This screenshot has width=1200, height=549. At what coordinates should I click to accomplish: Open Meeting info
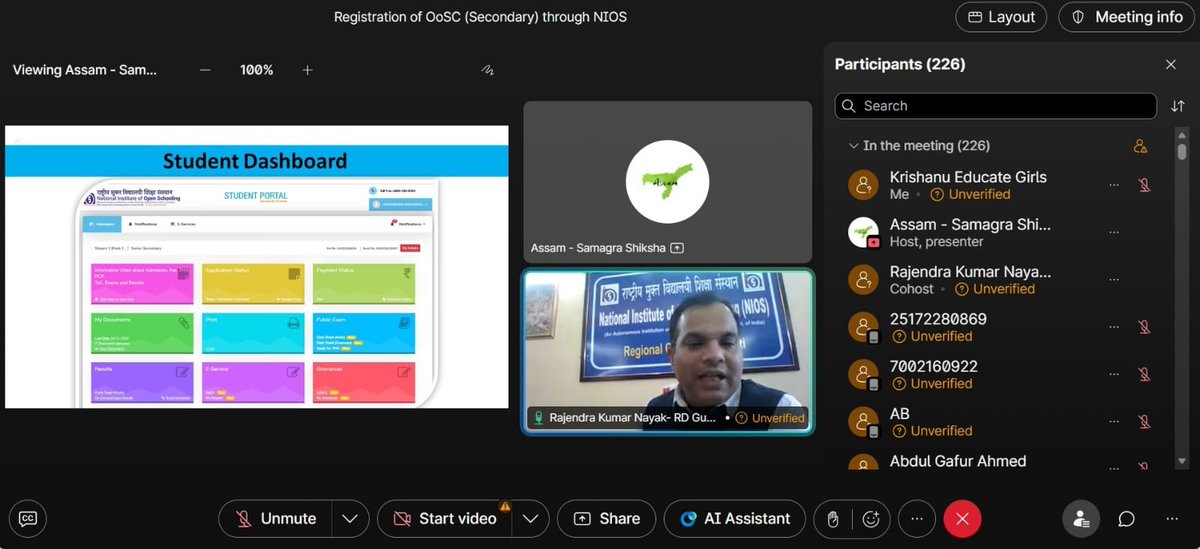pos(1127,17)
